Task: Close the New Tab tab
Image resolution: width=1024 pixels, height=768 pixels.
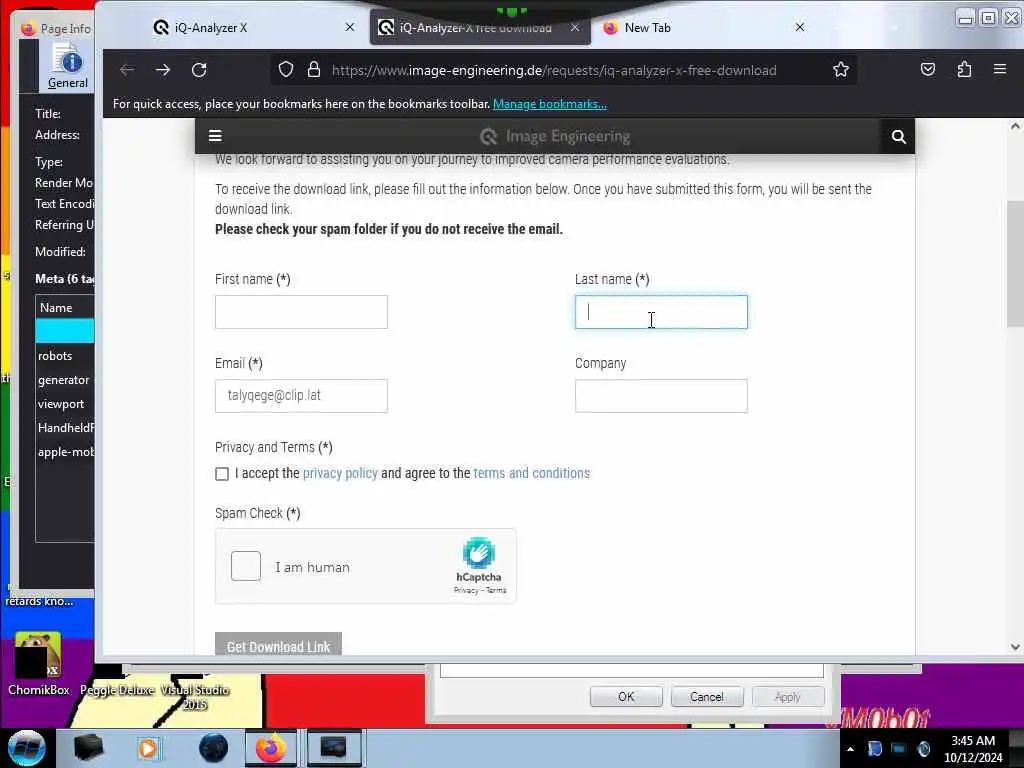Action: pos(799,27)
